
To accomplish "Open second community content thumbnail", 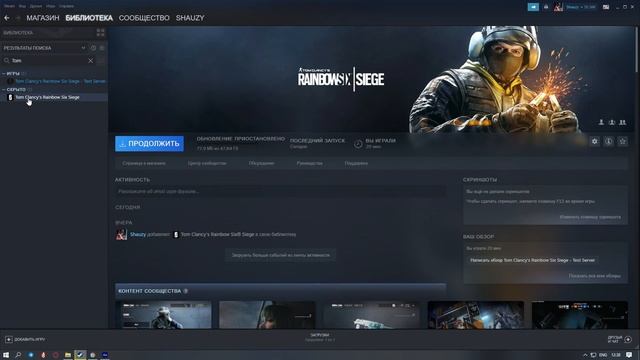I will coord(267,315).
